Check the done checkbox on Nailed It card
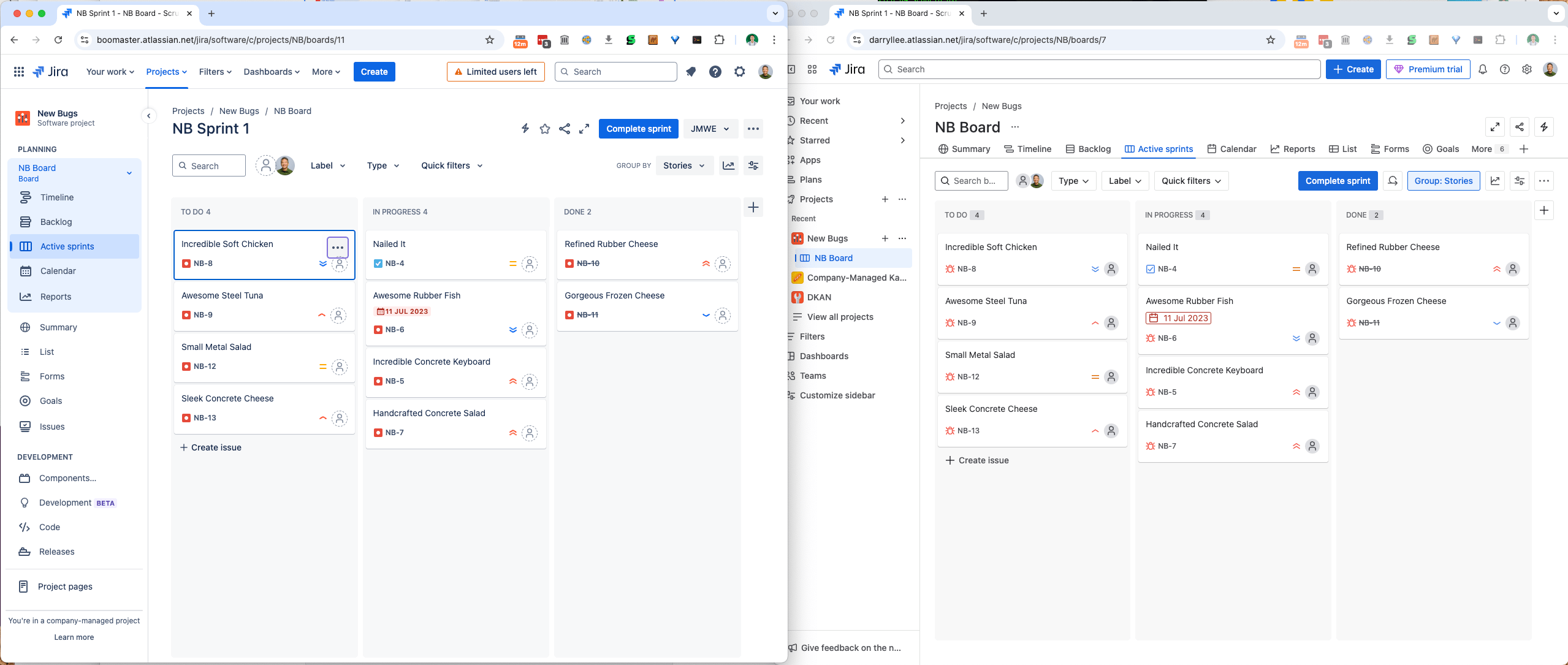1568x665 pixels. [377, 263]
